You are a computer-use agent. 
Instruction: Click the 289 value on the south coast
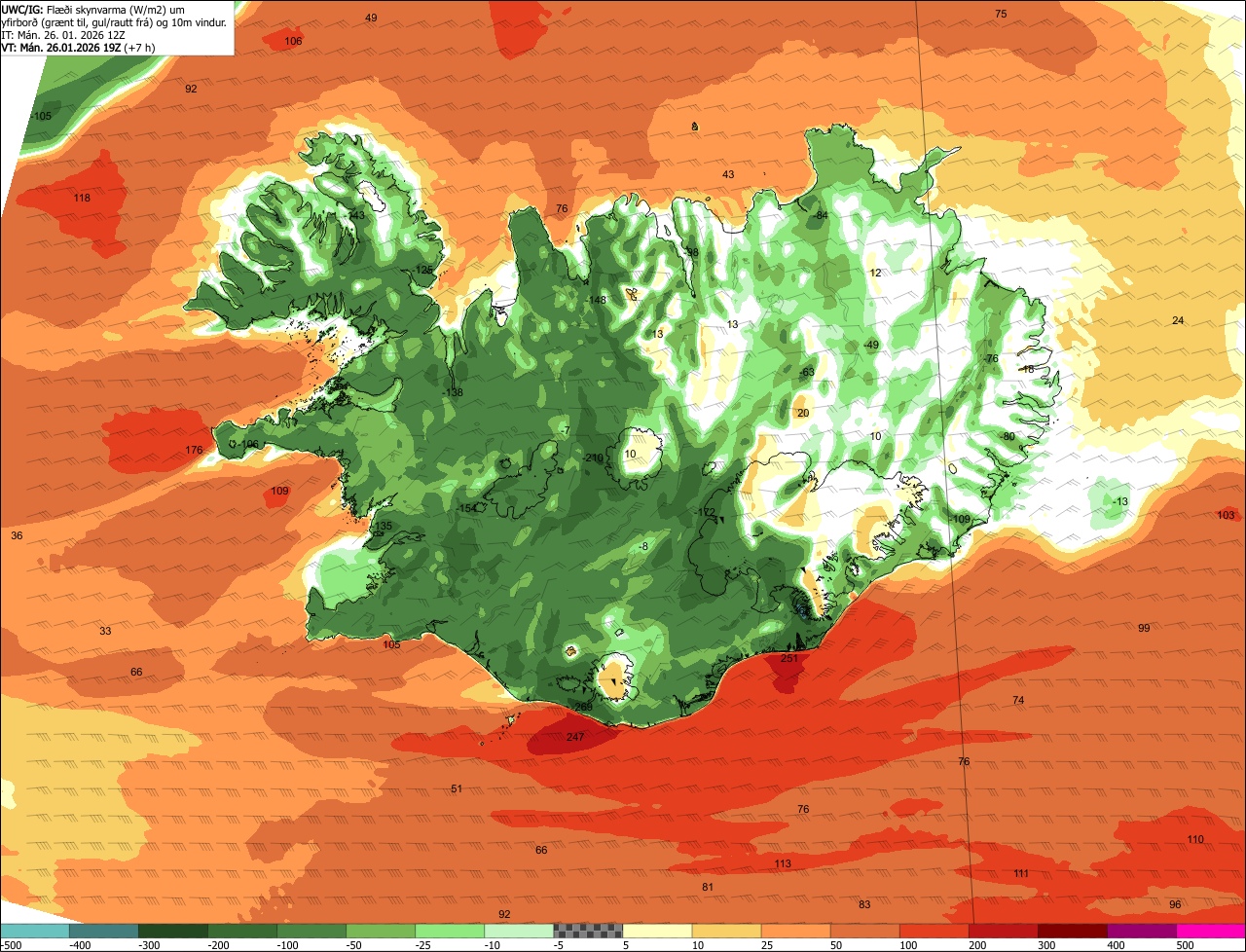[x=582, y=708]
